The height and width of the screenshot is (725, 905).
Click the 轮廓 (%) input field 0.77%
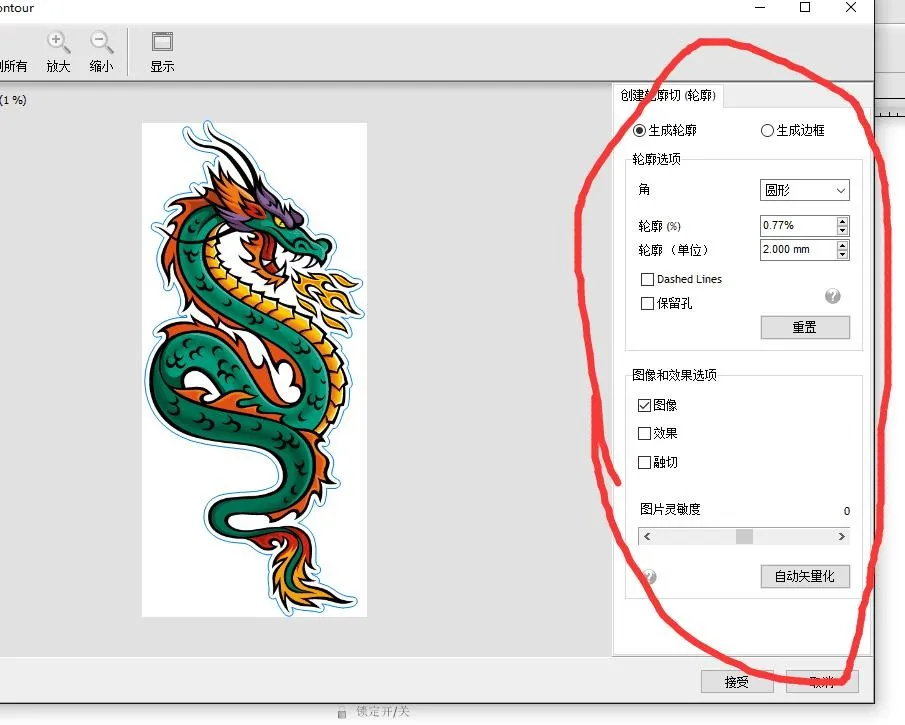pyautogui.click(x=798, y=226)
